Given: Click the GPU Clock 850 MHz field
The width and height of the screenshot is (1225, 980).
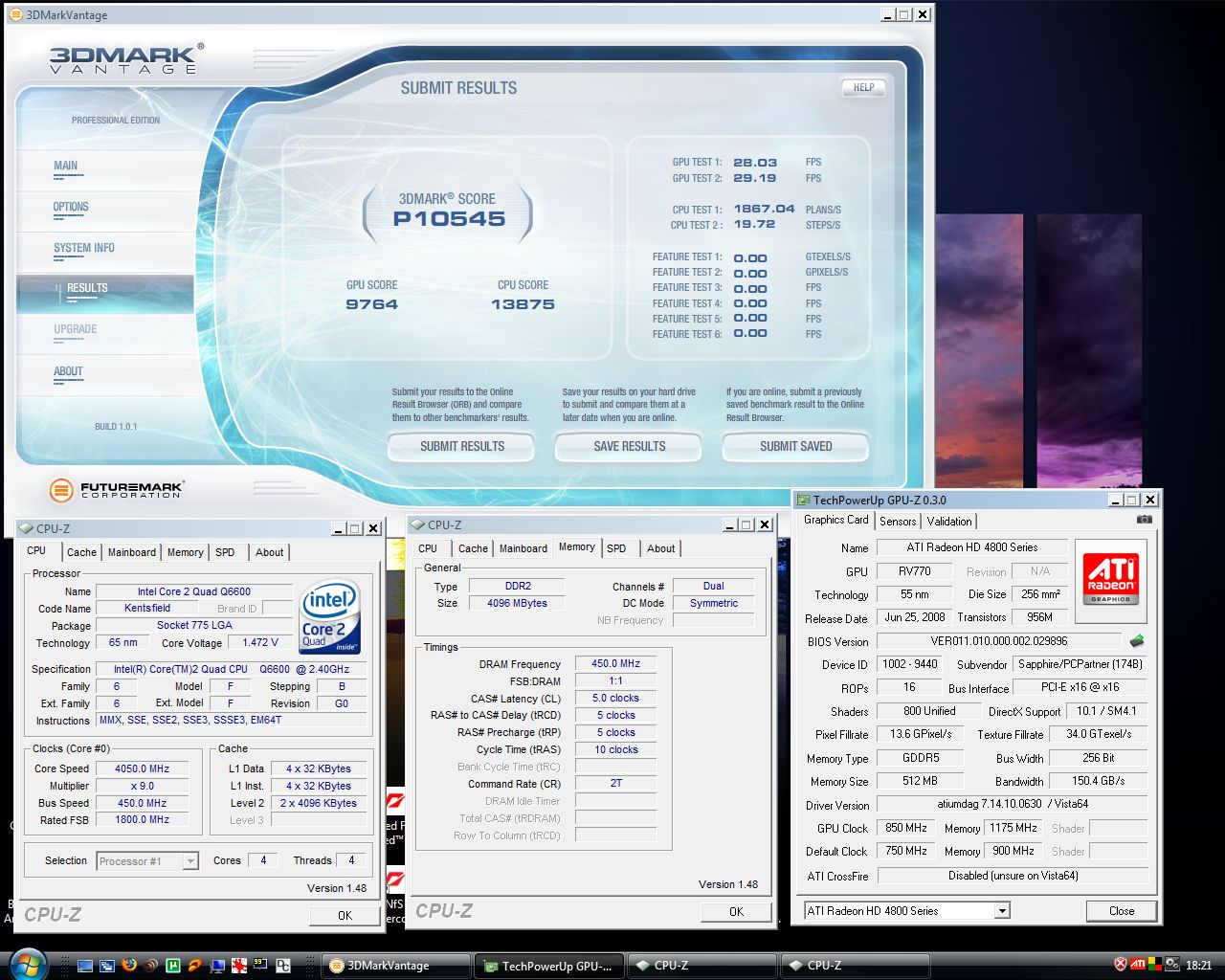Looking at the screenshot, I should pyautogui.click(x=906, y=828).
